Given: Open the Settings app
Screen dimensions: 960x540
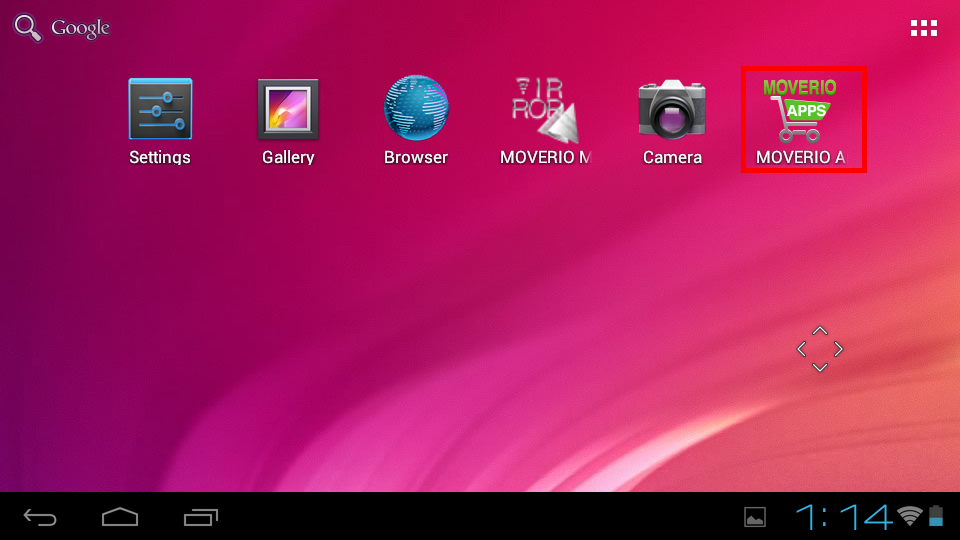Looking at the screenshot, I should point(160,110).
